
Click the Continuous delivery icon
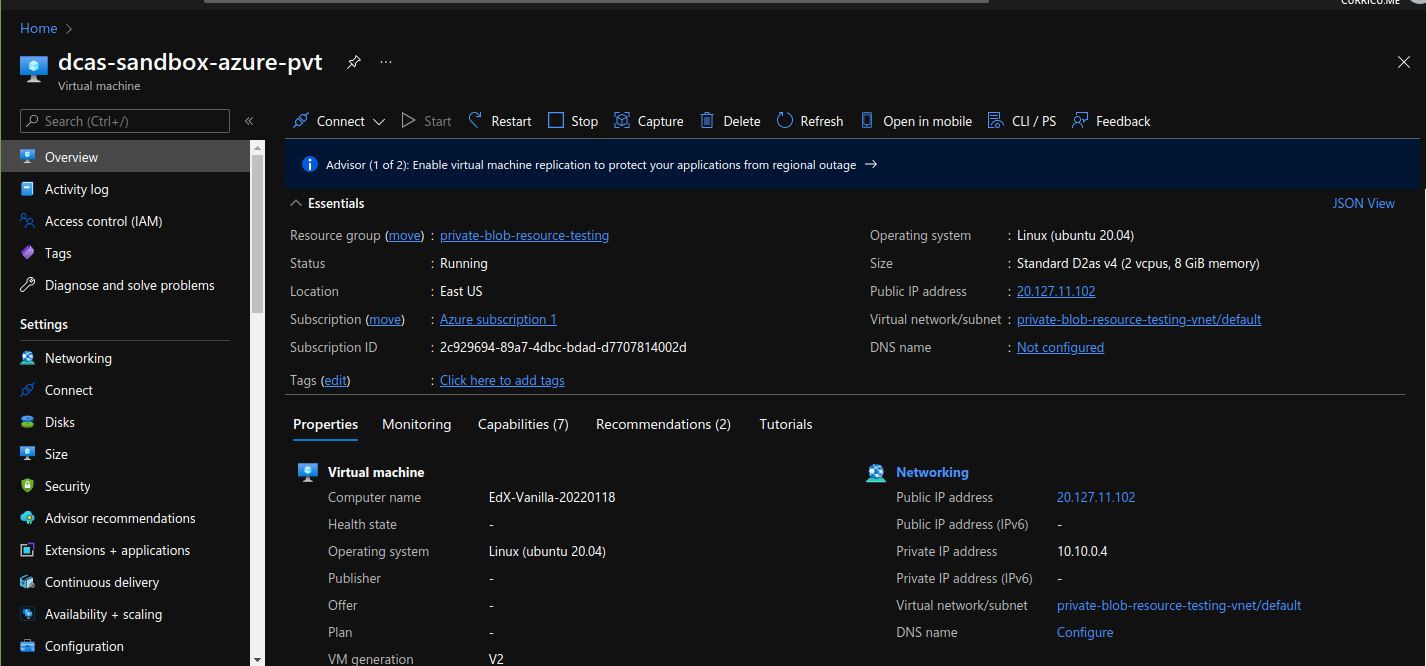27,582
